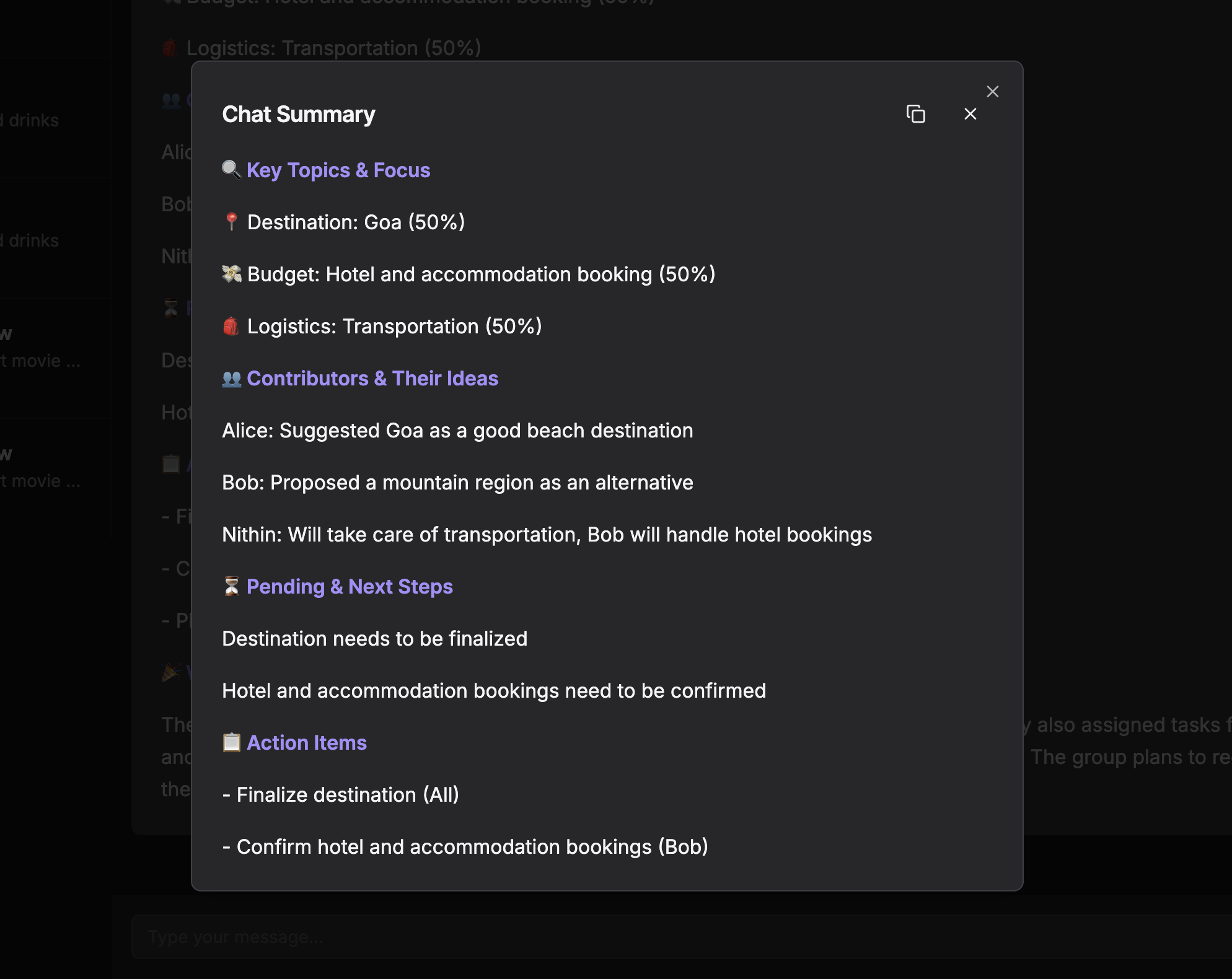1232x979 pixels.
Task: Click the Pending & Next Steps heading
Action: tap(350, 587)
